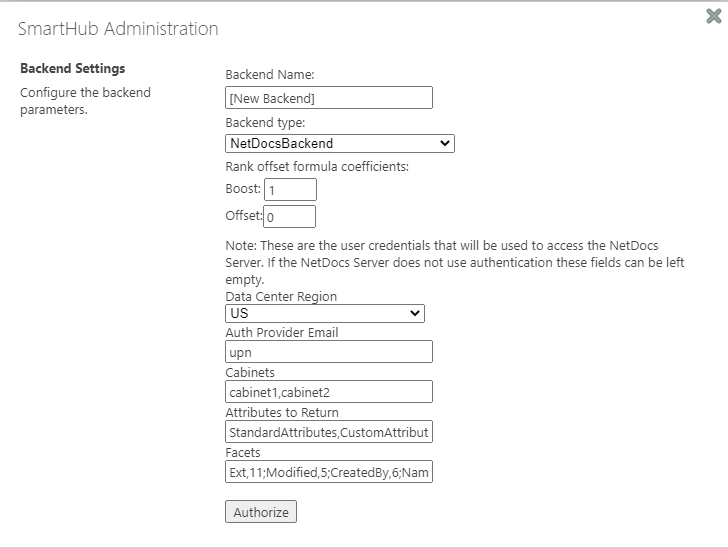Click the SmartHub Administration title text

pyautogui.click(x=118, y=29)
